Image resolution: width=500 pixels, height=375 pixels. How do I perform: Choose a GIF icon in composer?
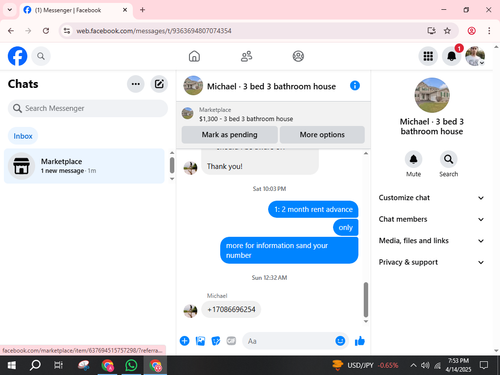[231, 341]
